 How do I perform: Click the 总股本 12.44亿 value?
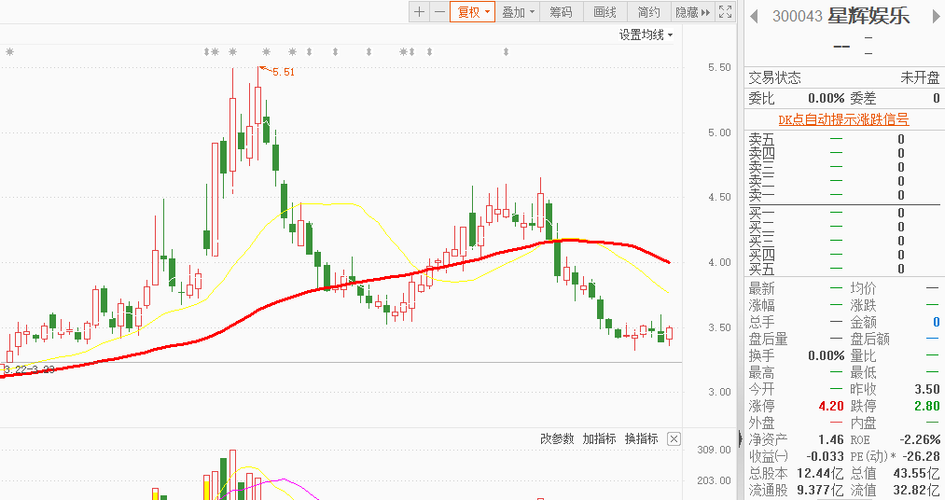pos(820,473)
